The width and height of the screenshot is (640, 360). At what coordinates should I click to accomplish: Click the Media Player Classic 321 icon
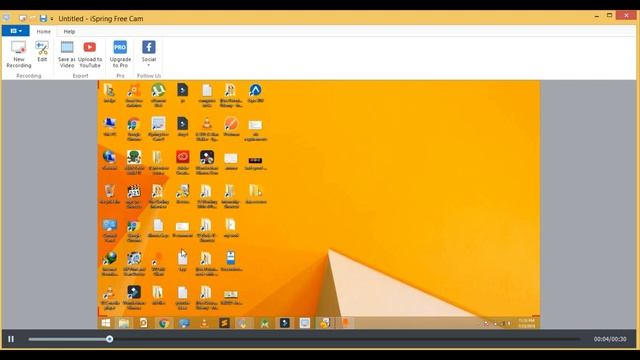click(x=134, y=196)
